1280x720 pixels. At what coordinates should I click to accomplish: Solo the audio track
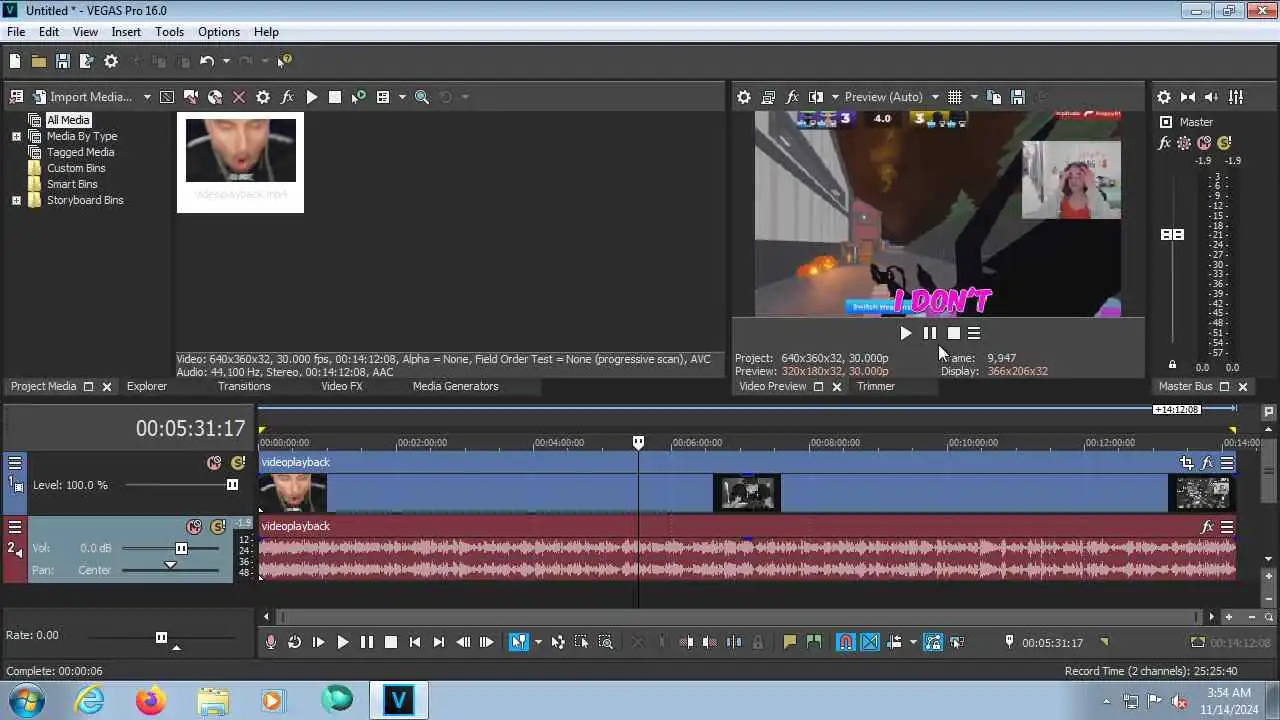tap(217, 527)
